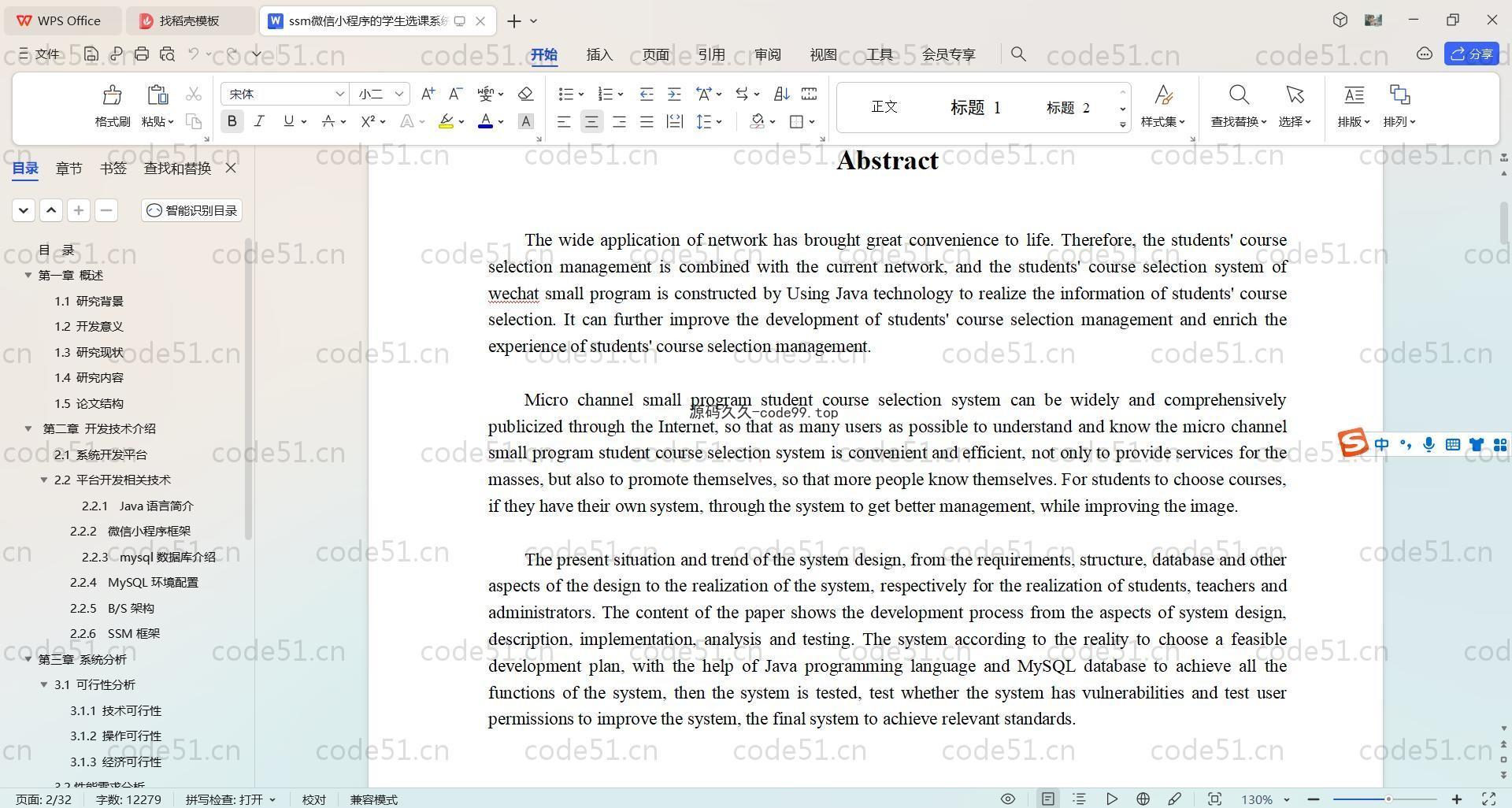Click the zoom in plus button
The height and width of the screenshot is (808, 1512).
1457,799
